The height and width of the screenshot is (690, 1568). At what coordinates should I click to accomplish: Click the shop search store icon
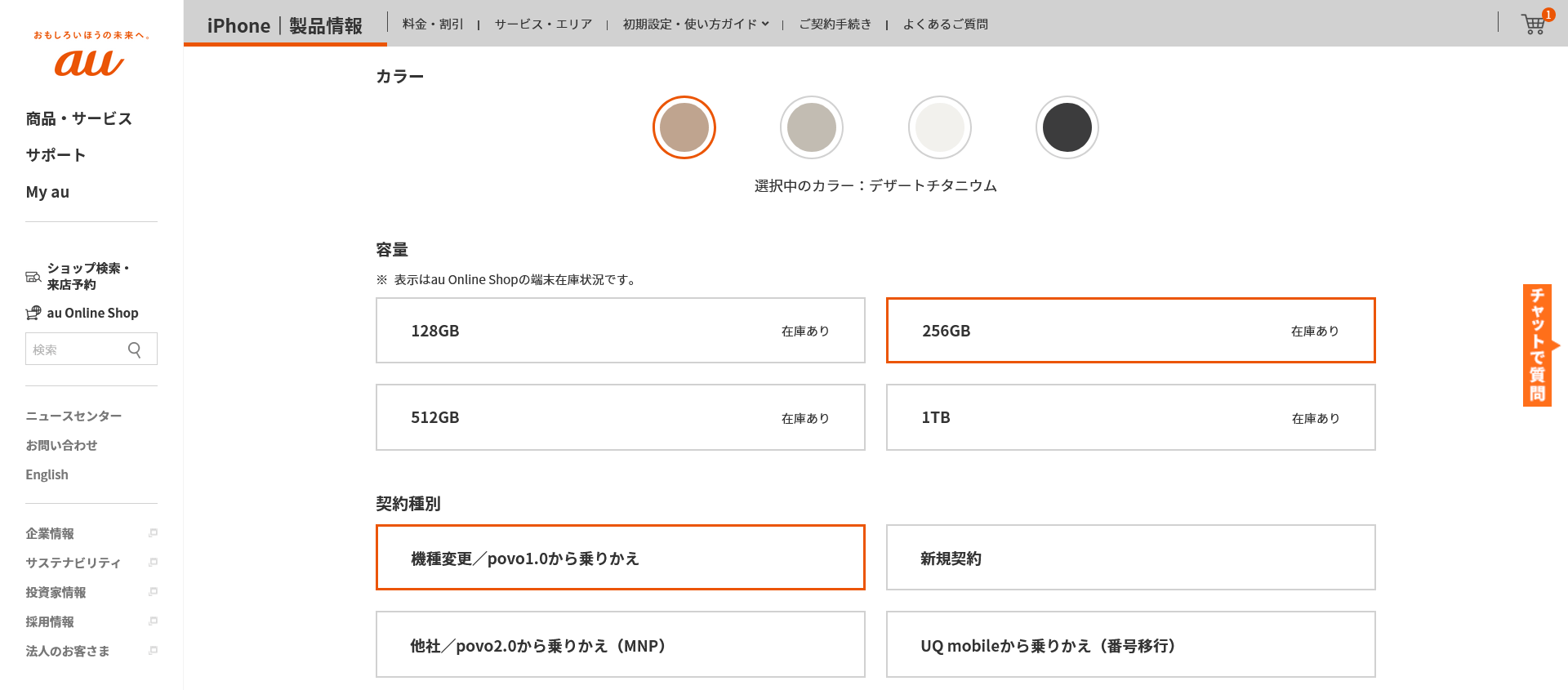point(33,277)
